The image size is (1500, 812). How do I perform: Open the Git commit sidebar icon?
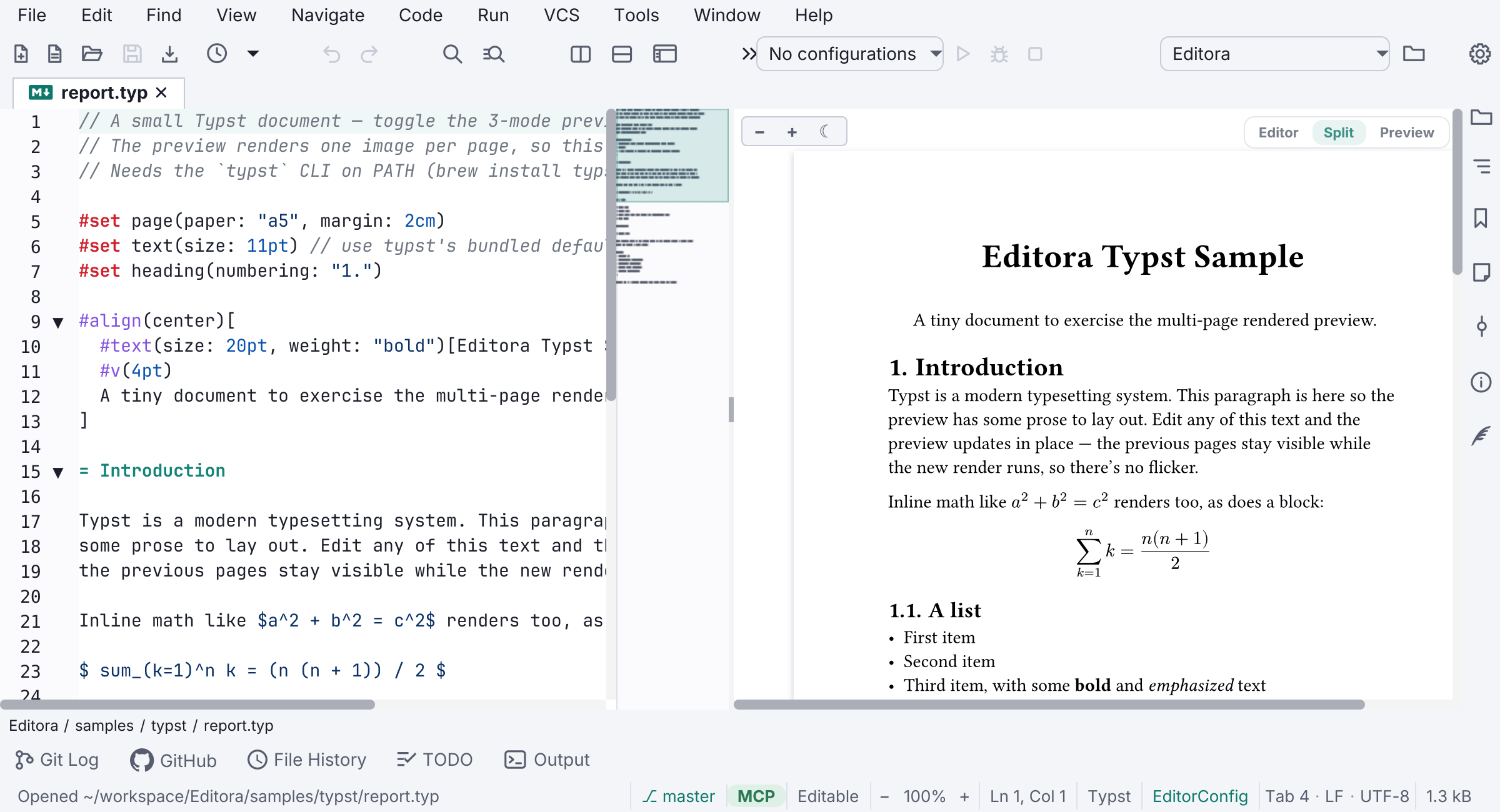pos(1481,326)
